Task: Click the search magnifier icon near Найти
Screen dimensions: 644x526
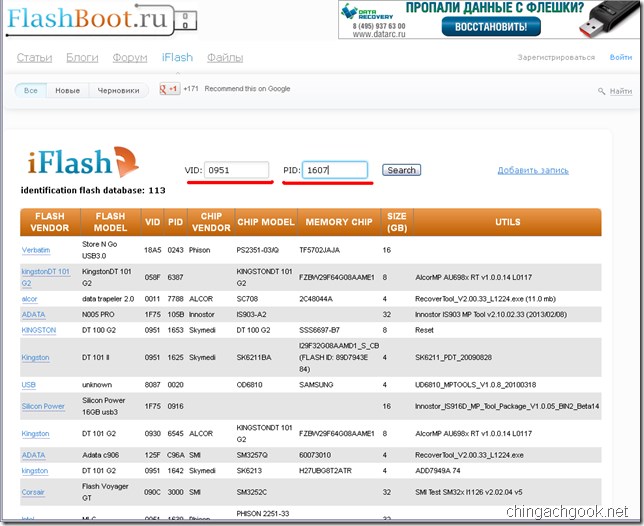Action: [x=601, y=91]
